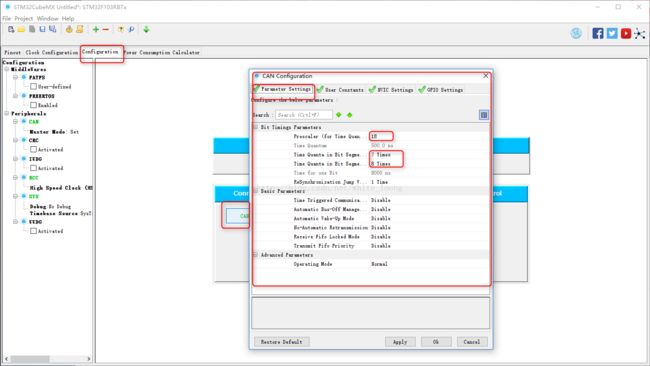
Task: Click the Generate Report toolbar icon
Action: click(80, 29)
